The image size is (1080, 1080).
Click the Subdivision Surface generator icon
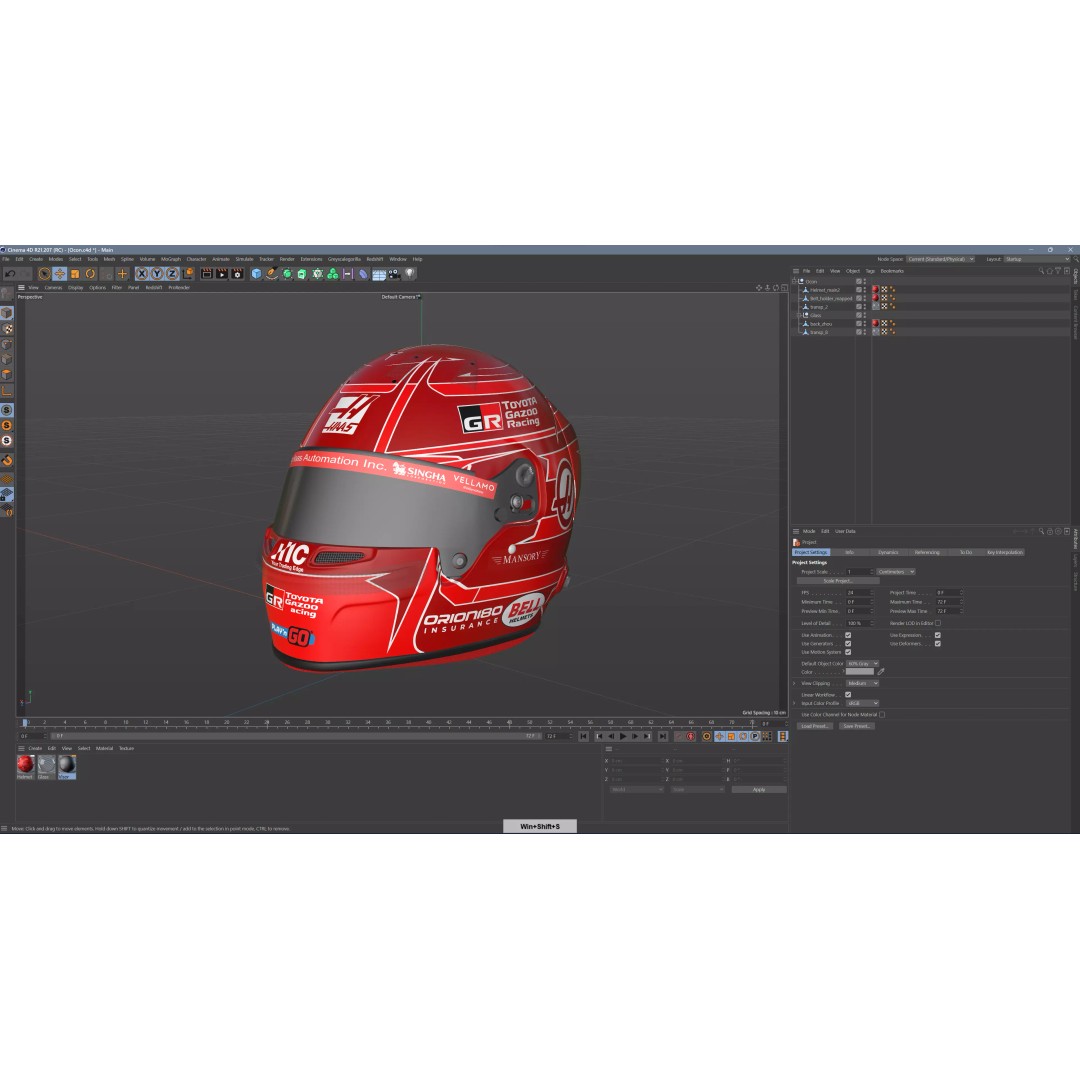pyautogui.click(x=287, y=274)
